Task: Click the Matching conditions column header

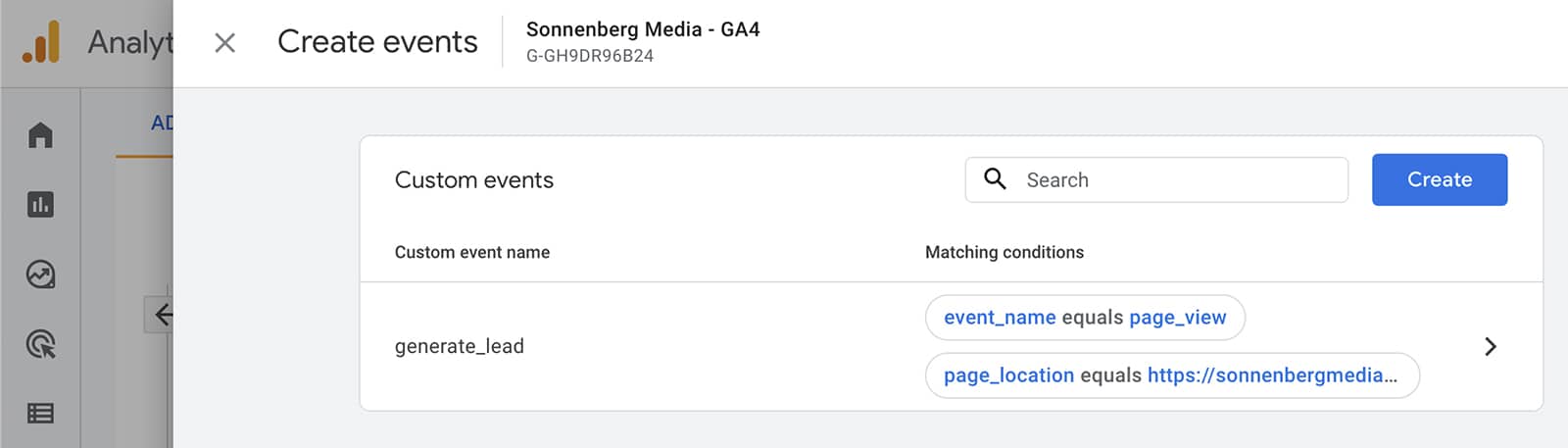Action: click(1004, 252)
